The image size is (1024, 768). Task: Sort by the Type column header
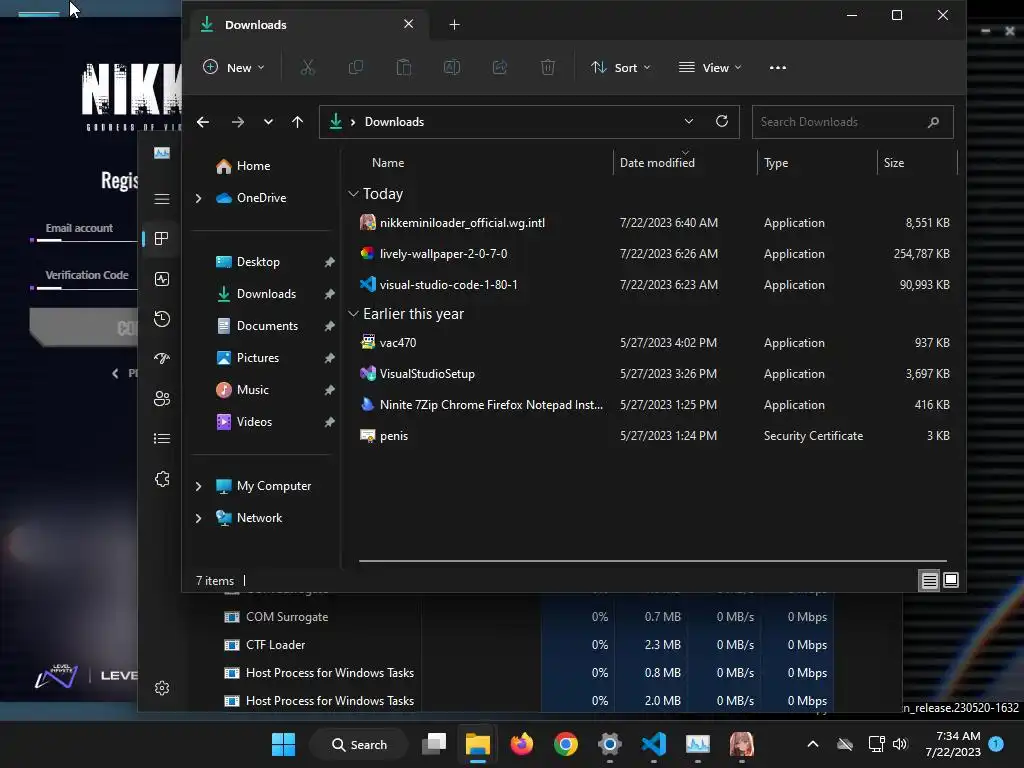tap(776, 163)
